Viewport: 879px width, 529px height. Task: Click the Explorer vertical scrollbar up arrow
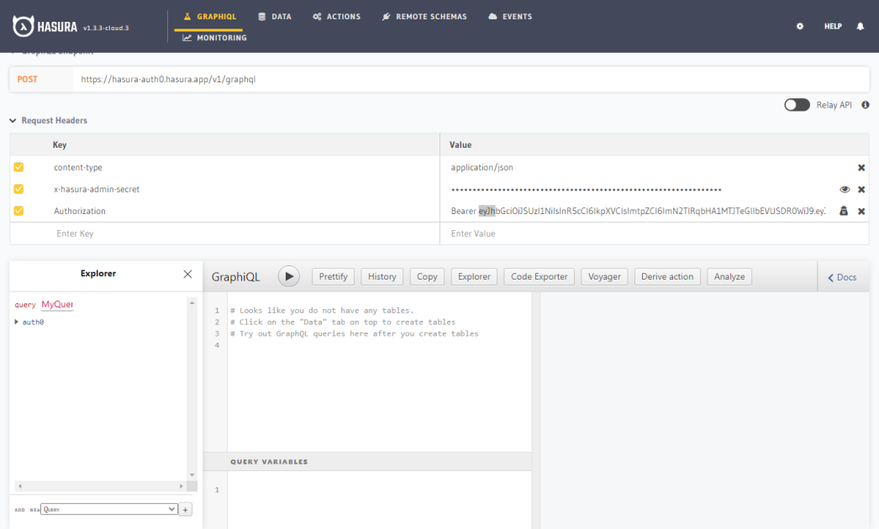point(192,303)
